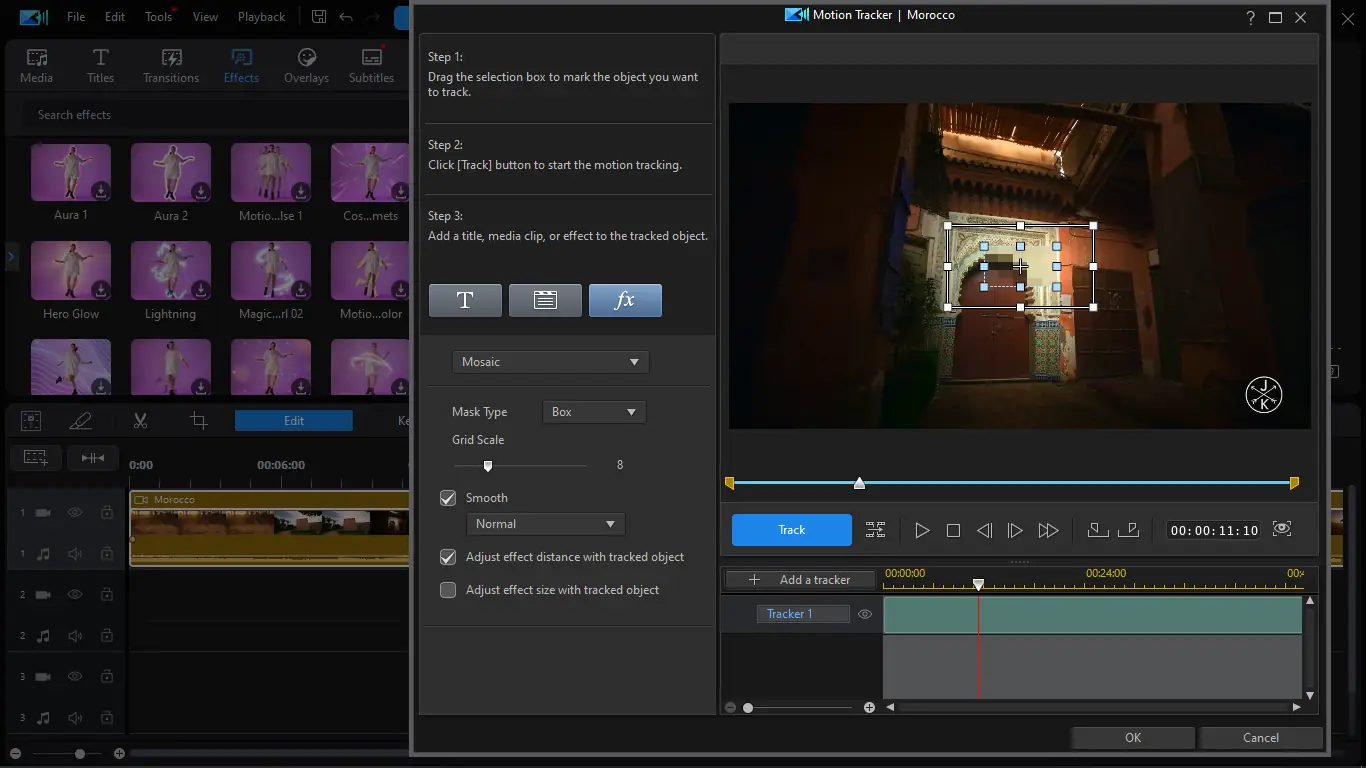This screenshot has width=1366, height=768.
Task: Step to the previous frame
Action: [x=984, y=531]
